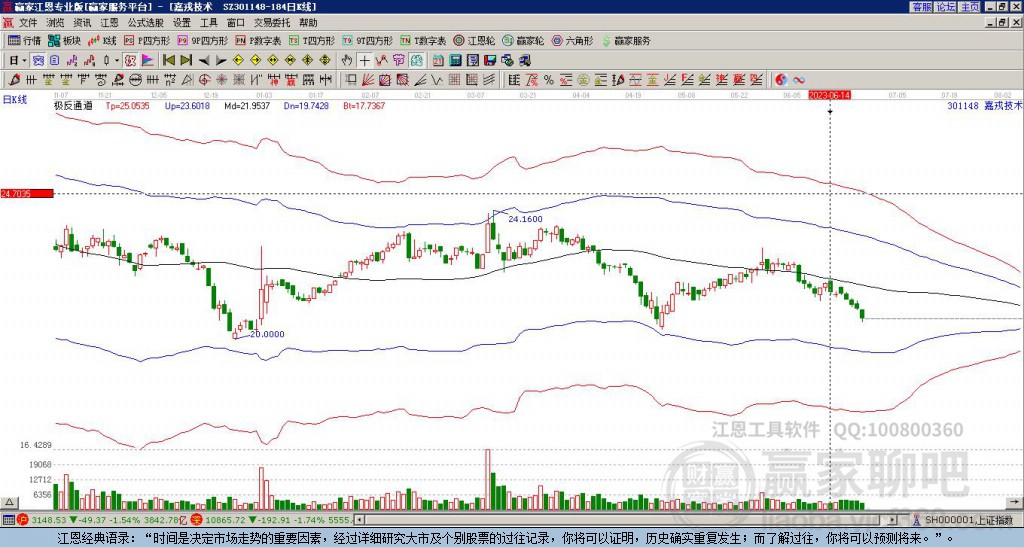Open the calendar icon in toolbar
Screen dimensions: 1024x548
[438, 61]
